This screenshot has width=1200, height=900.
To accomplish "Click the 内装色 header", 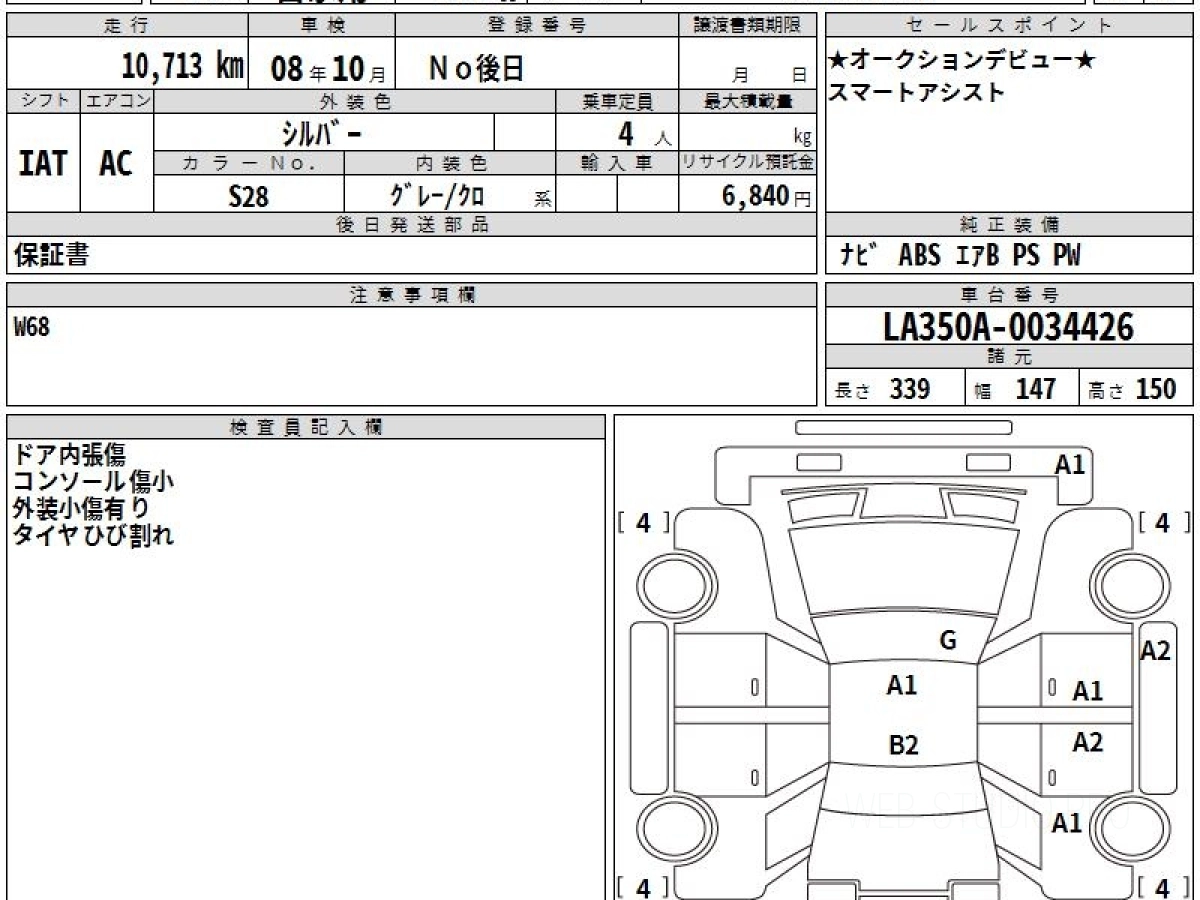I will pos(450,162).
